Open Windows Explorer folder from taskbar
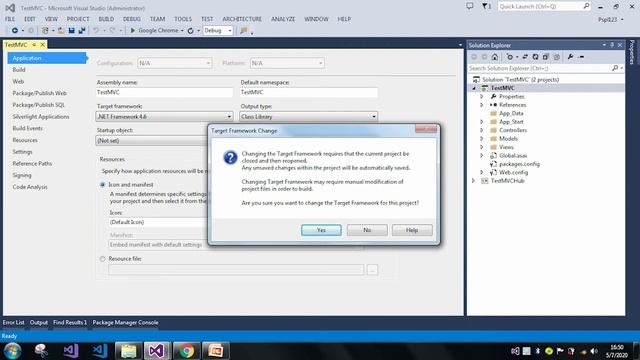This screenshot has height=360, width=640. [x=128, y=351]
